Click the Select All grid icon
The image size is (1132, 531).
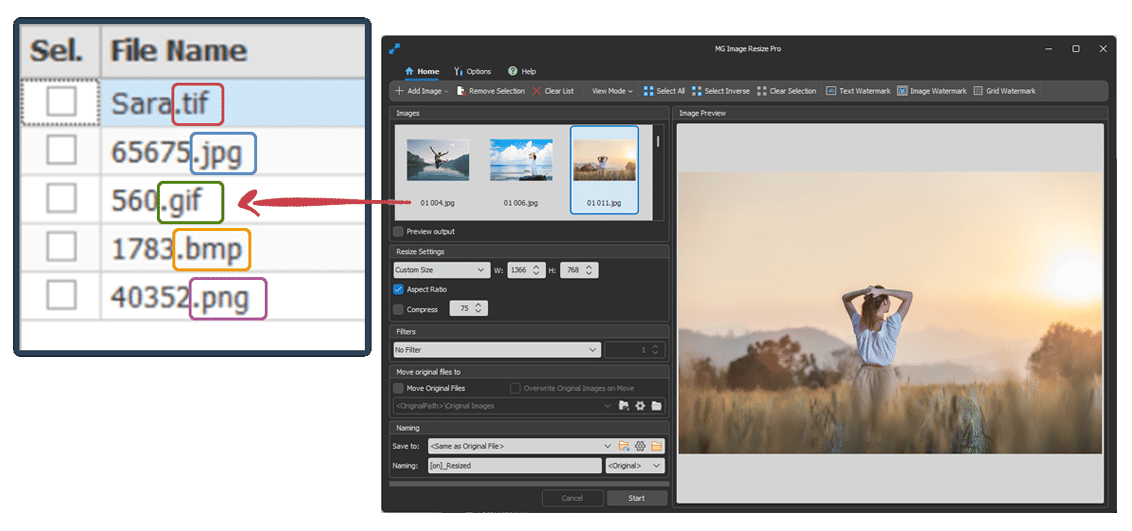648,91
